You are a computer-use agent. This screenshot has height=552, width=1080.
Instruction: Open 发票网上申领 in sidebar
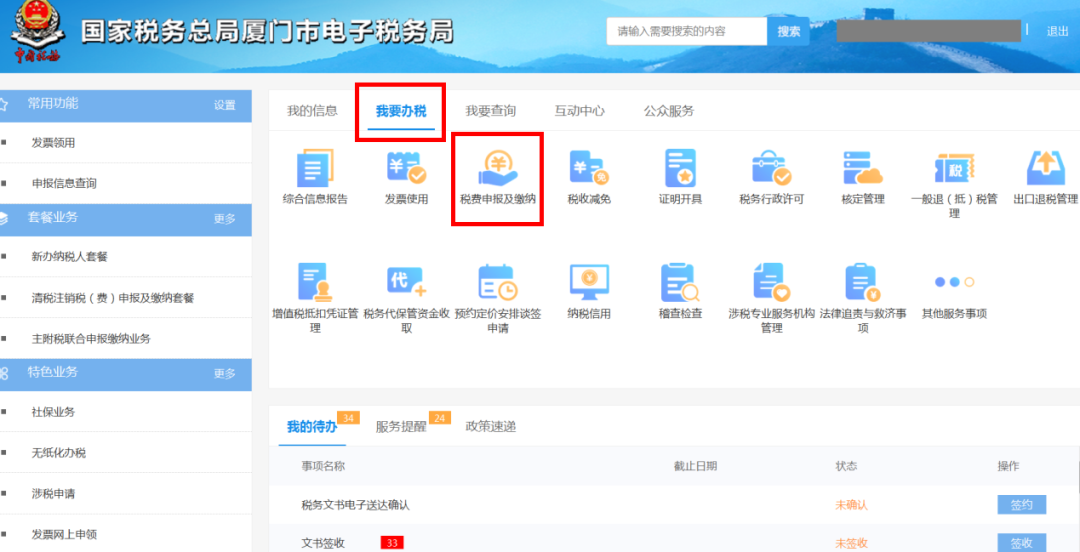coord(64,534)
